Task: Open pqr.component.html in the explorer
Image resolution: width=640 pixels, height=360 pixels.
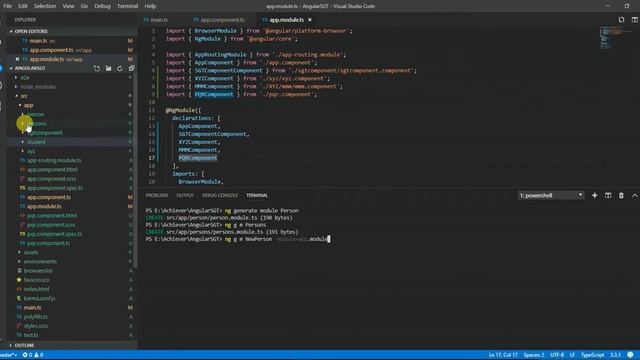Action: point(51,216)
